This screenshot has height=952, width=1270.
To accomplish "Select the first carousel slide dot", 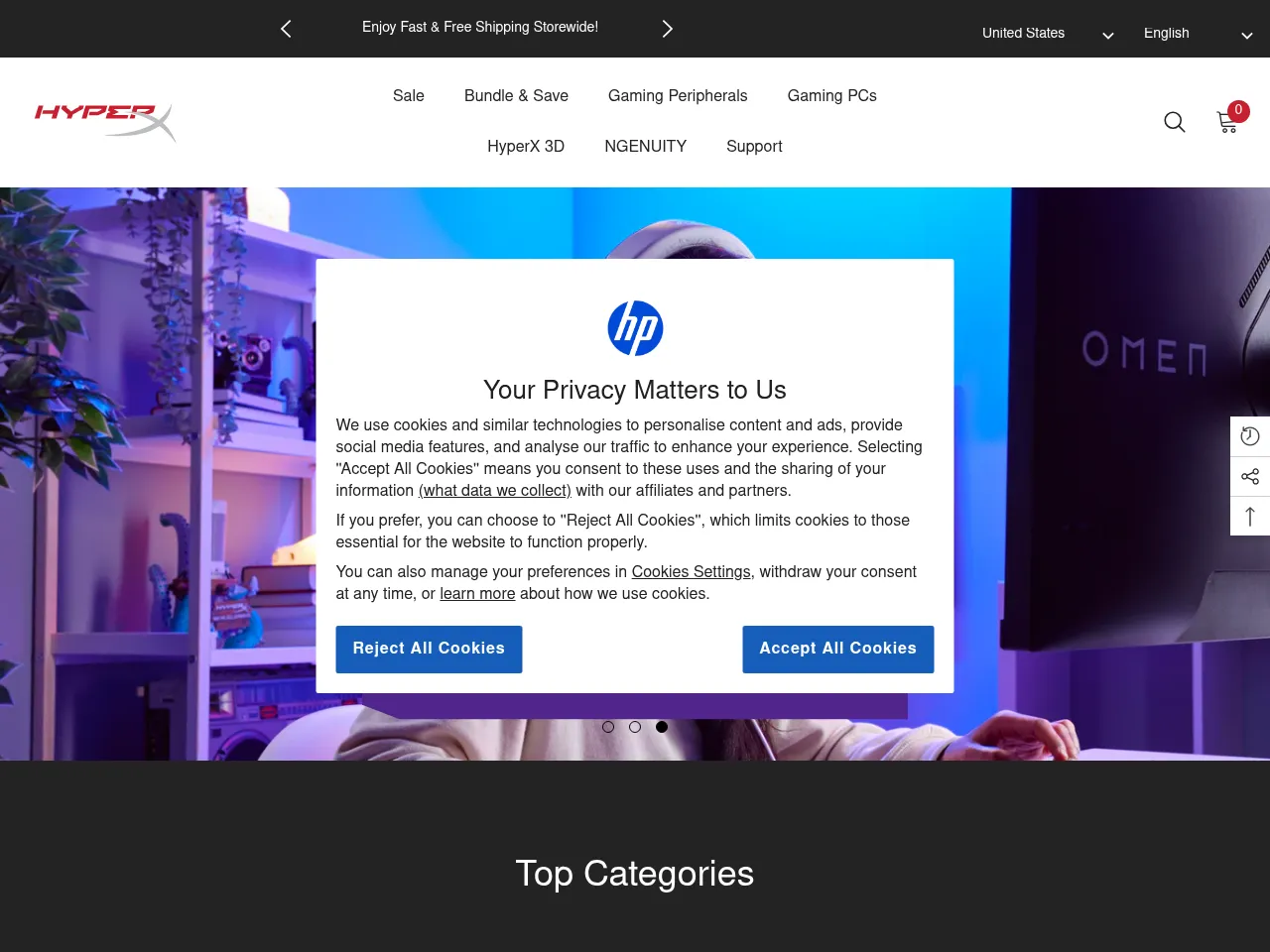I will click(608, 727).
